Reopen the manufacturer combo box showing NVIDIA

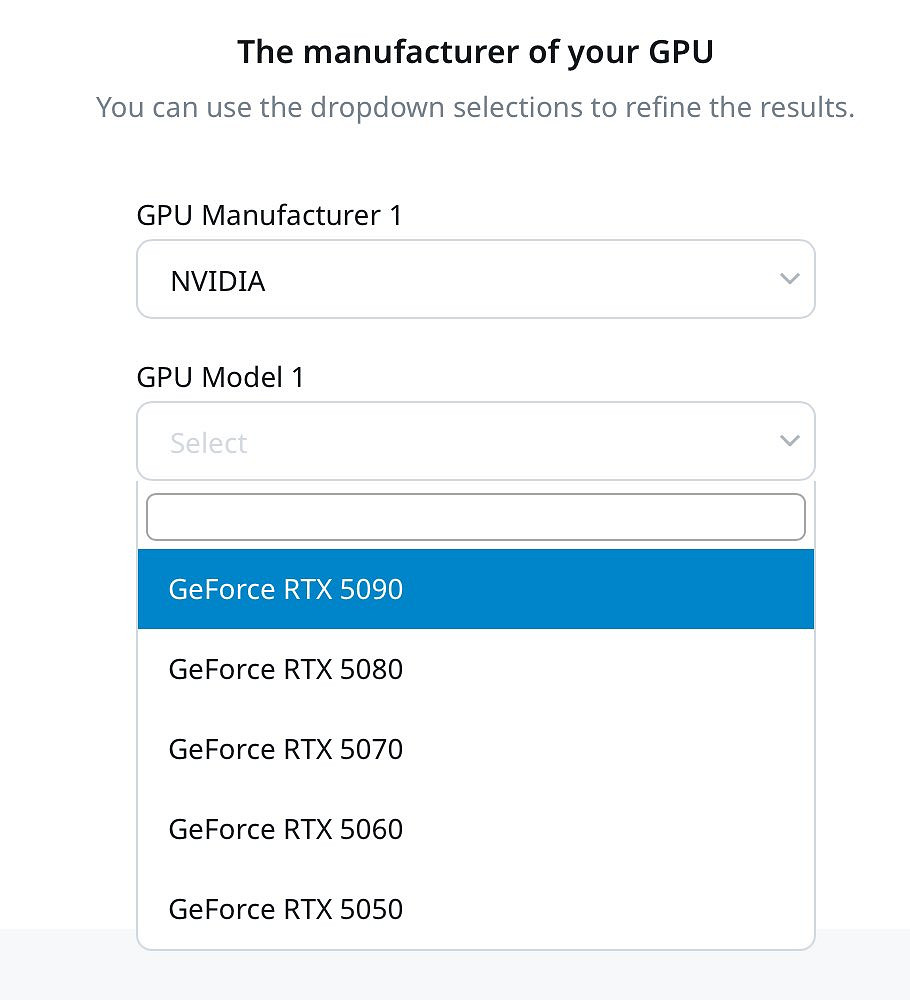(475, 279)
